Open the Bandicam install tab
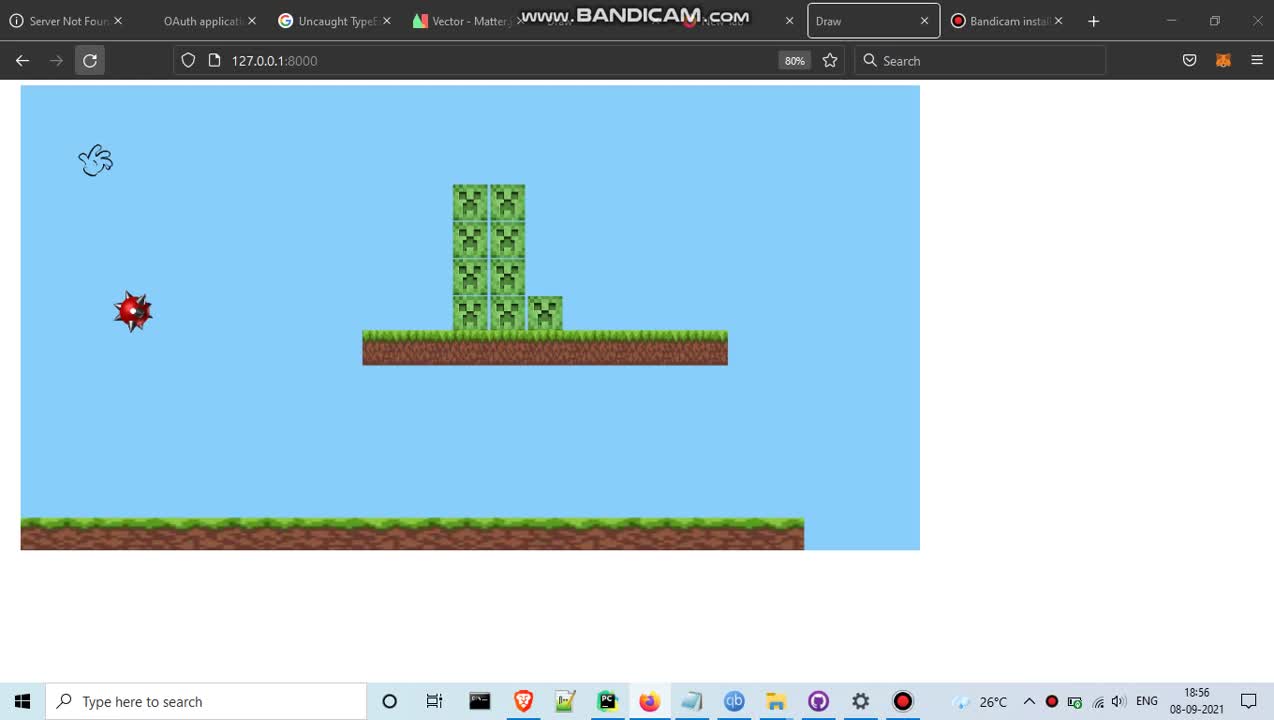The width and height of the screenshot is (1274, 720). (x=1000, y=21)
